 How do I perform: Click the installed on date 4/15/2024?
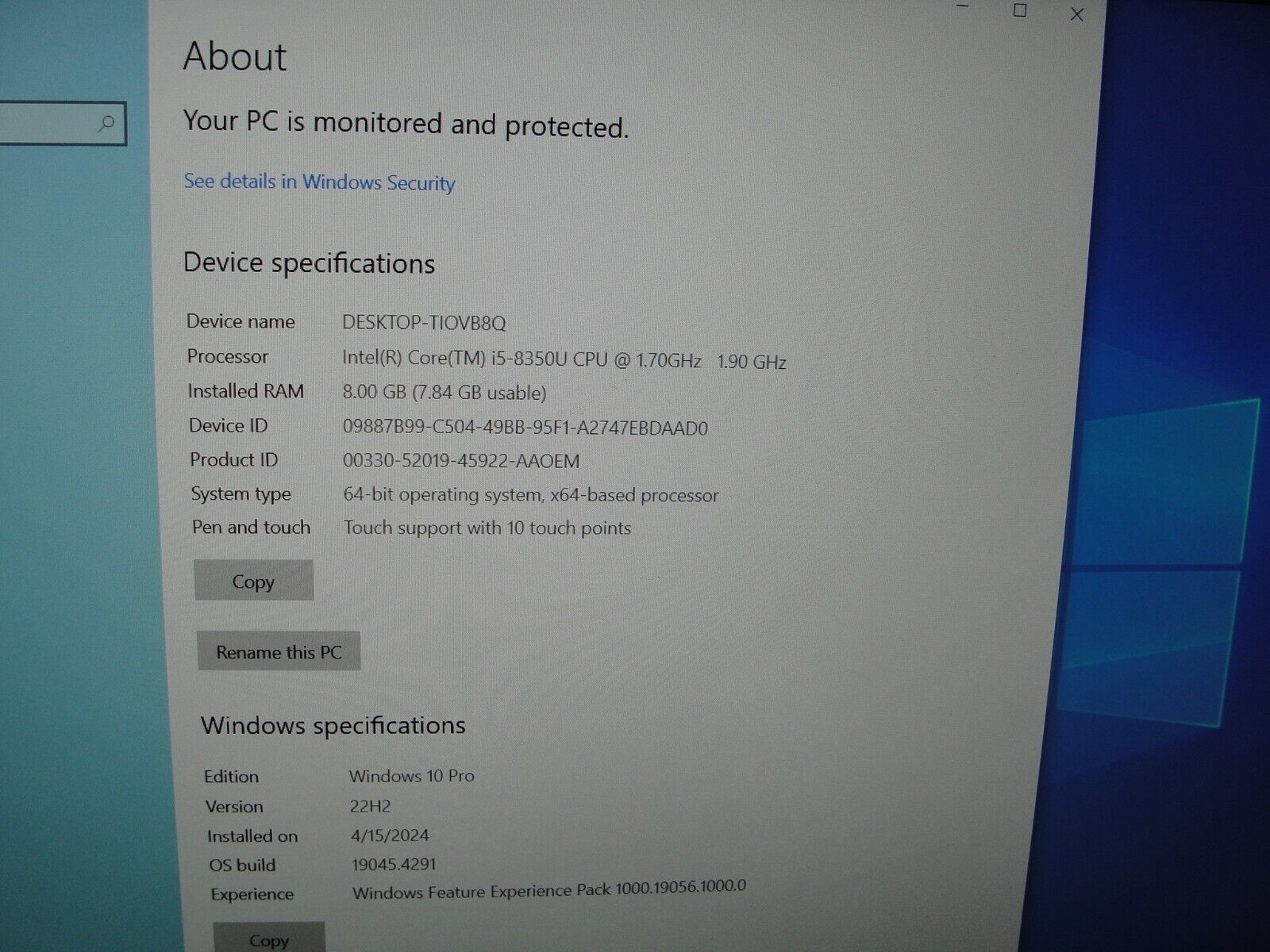390,835
